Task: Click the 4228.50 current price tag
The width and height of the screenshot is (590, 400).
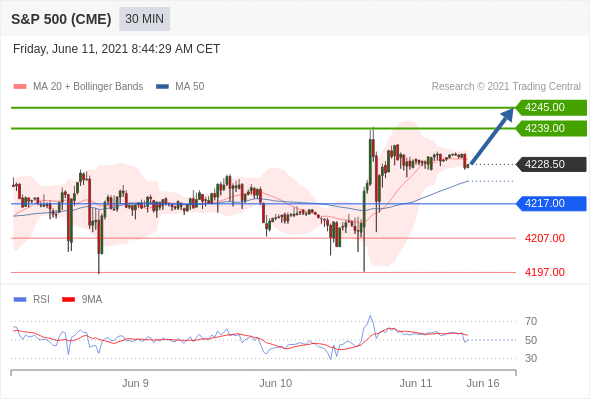Action: click(551, 164)
